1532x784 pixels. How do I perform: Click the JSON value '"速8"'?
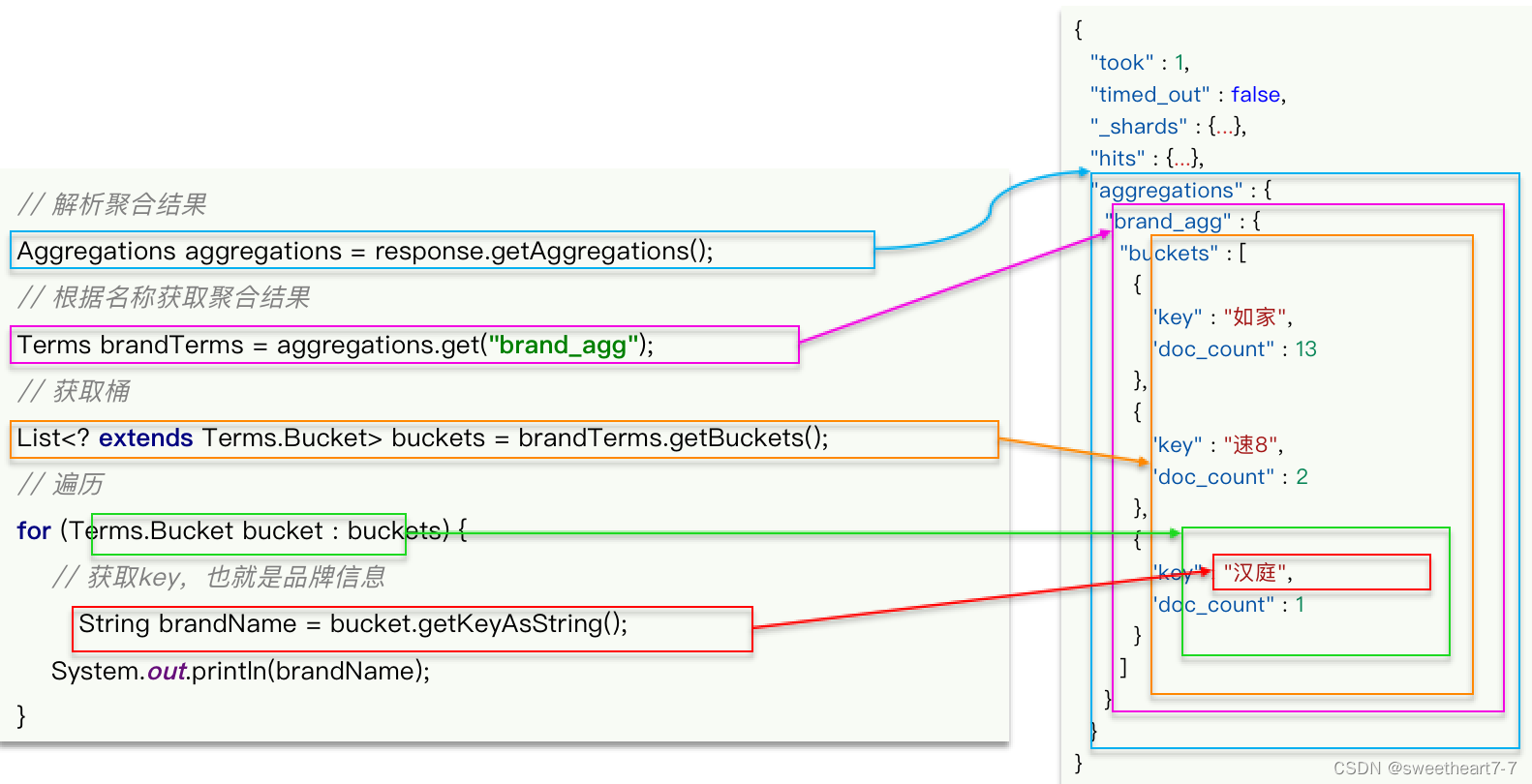[x=1251, y=445]
